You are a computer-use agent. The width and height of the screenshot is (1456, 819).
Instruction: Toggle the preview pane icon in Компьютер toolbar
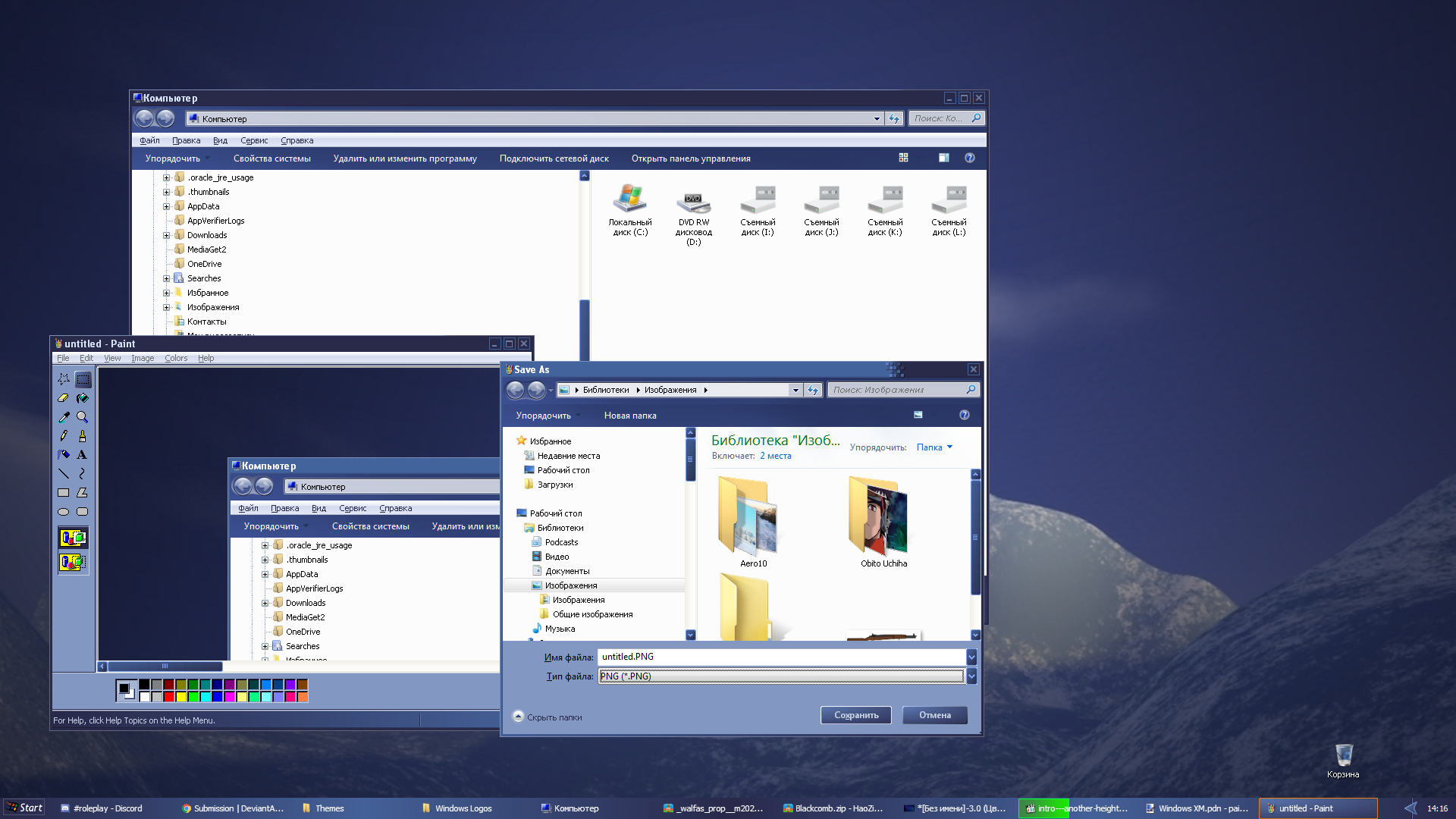943,158
